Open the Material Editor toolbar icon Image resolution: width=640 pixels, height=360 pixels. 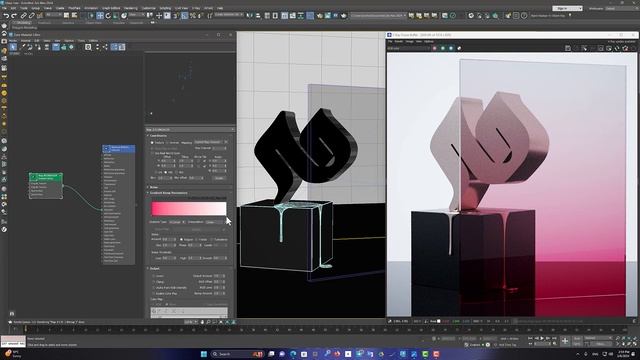click(311, 16)
